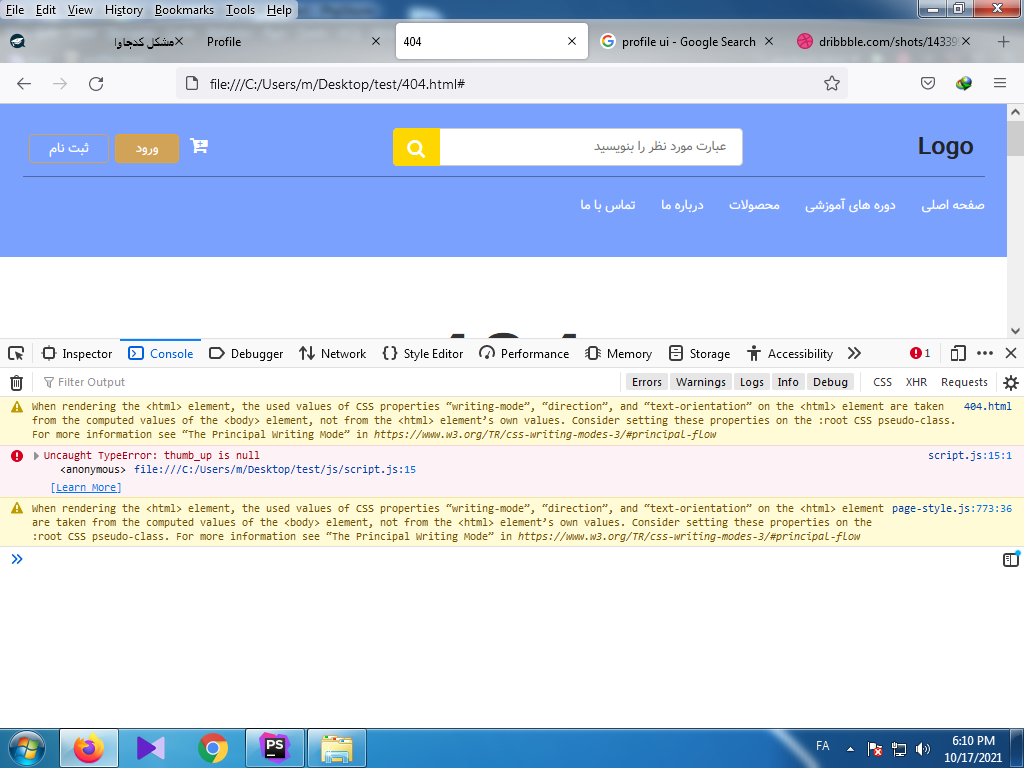The width and height of the screenshot is (1024, 768).
Task: Open console settings gear icon
Action: pyautogui.click(x=1010, y=382)
